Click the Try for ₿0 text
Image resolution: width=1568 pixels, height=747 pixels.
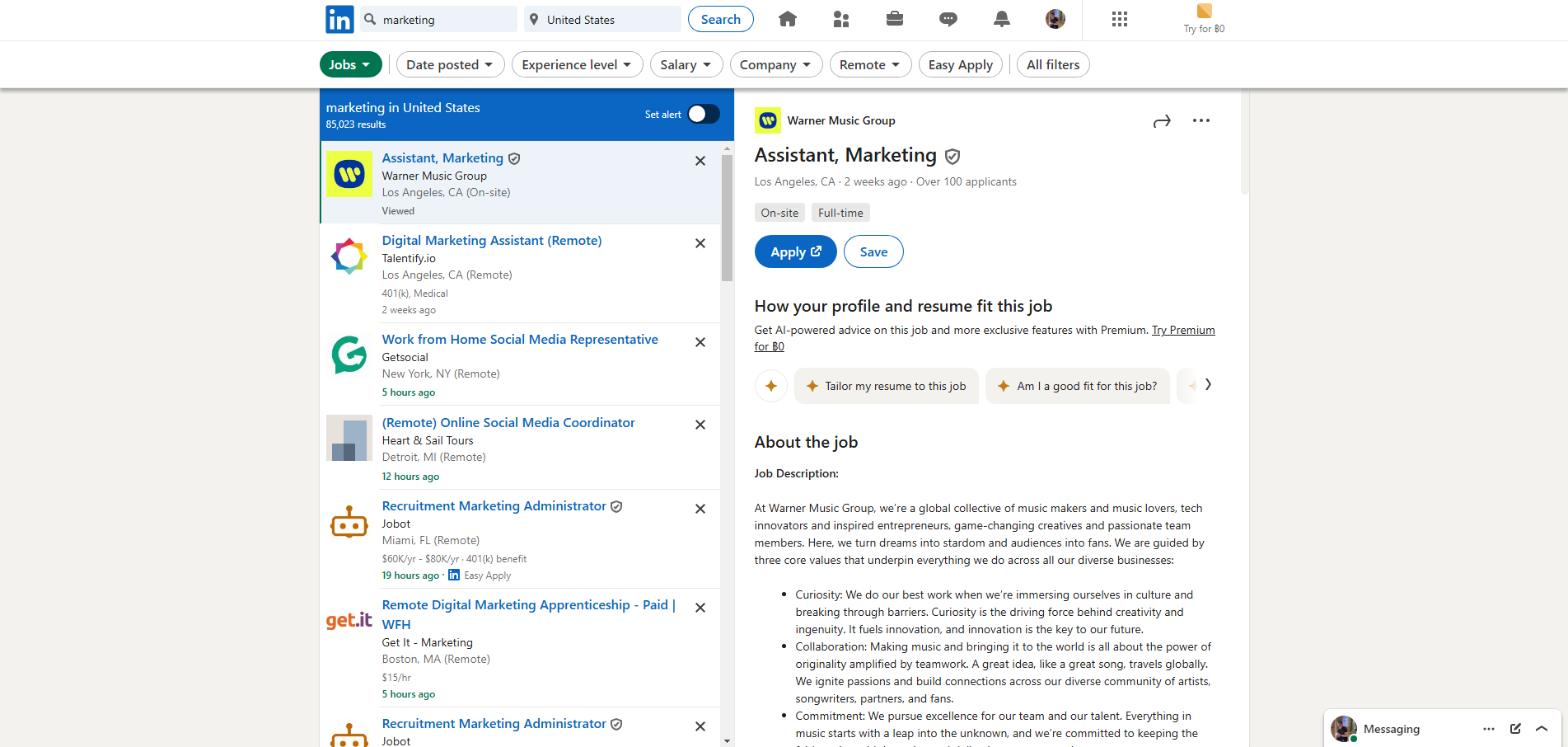(x=1205, y=29)
